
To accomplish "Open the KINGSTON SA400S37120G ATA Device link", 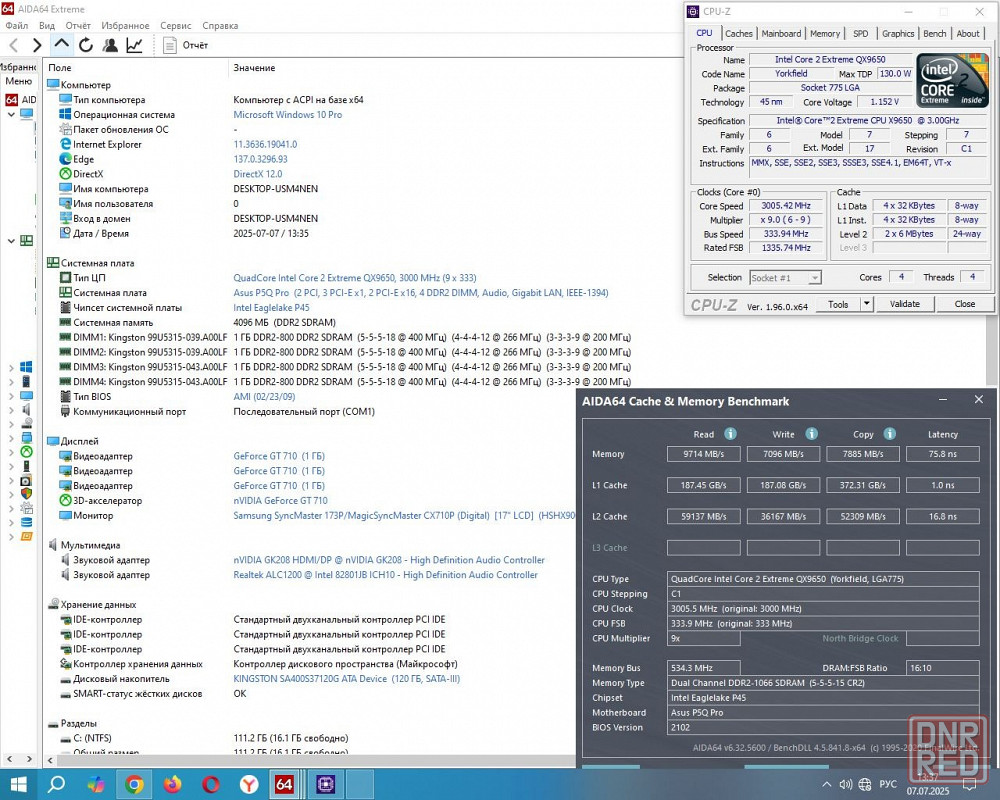I will [x=346, y=679].
